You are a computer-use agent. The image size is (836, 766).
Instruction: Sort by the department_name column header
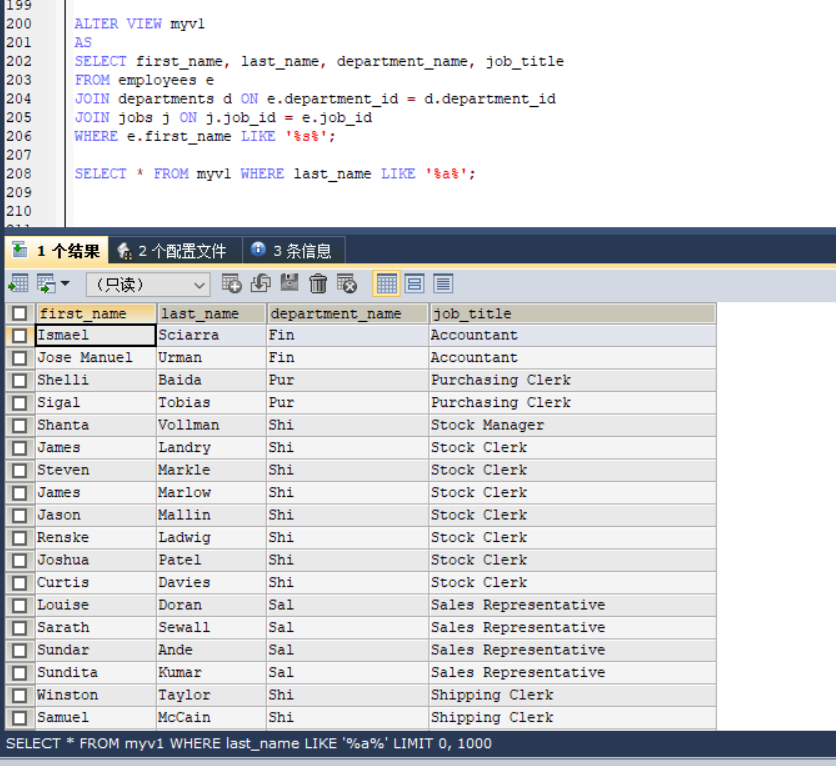pyautogui.click(x=348, y=313)
